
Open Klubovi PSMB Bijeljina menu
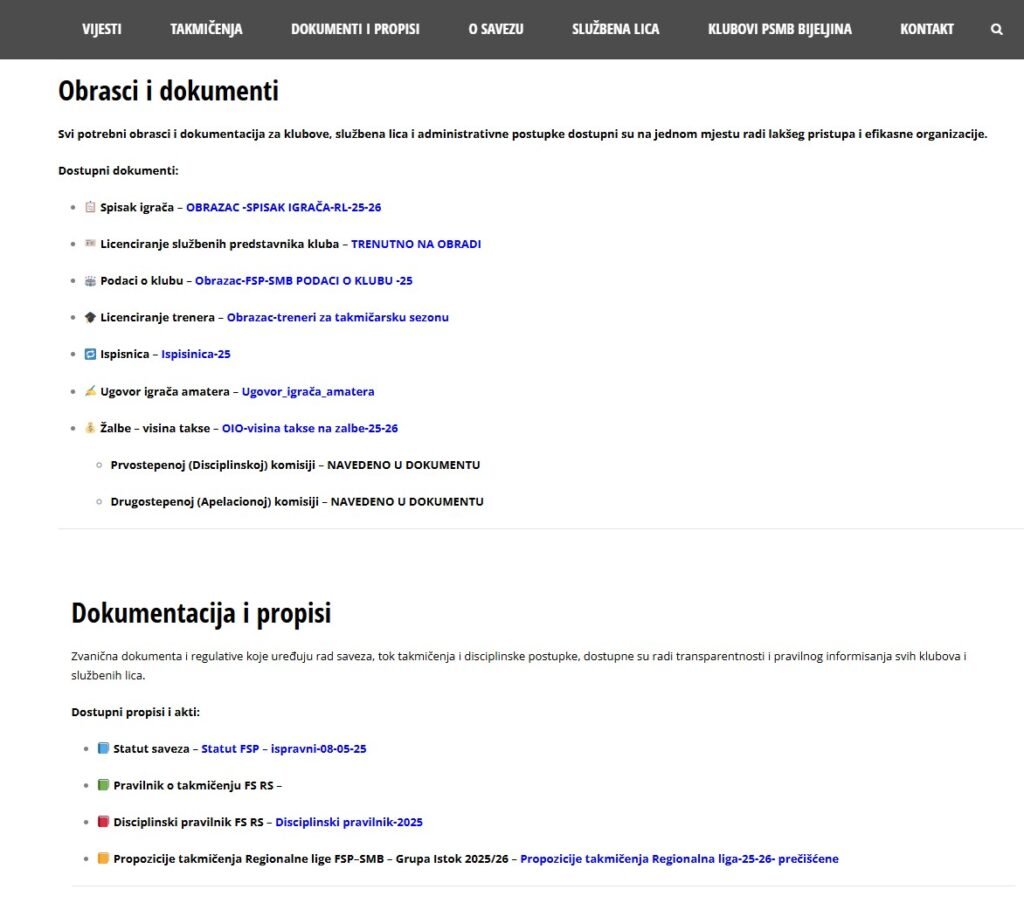click(x=779, y=29)
